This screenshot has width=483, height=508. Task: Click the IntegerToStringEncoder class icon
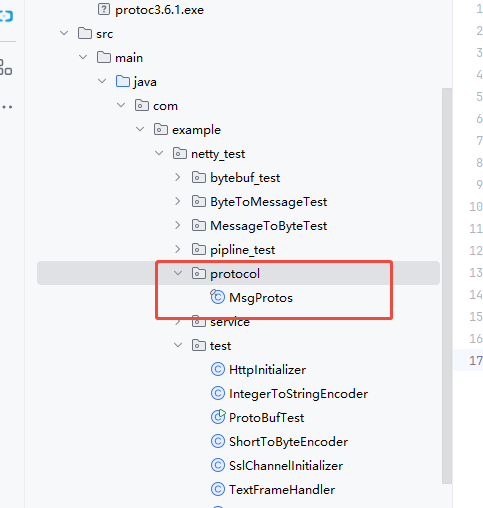pyautogui.click(x=218, y=393)
